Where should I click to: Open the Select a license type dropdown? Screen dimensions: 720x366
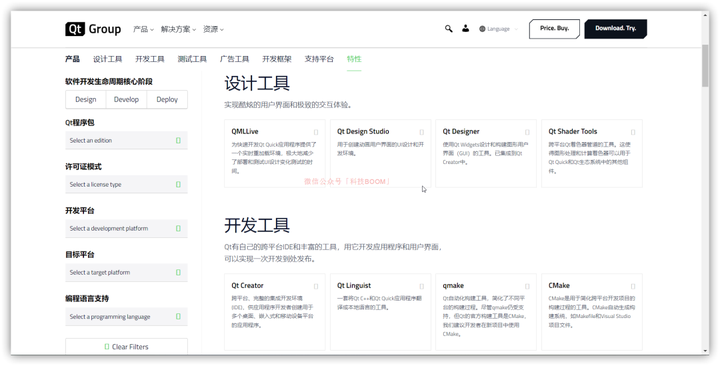[126, 184]
